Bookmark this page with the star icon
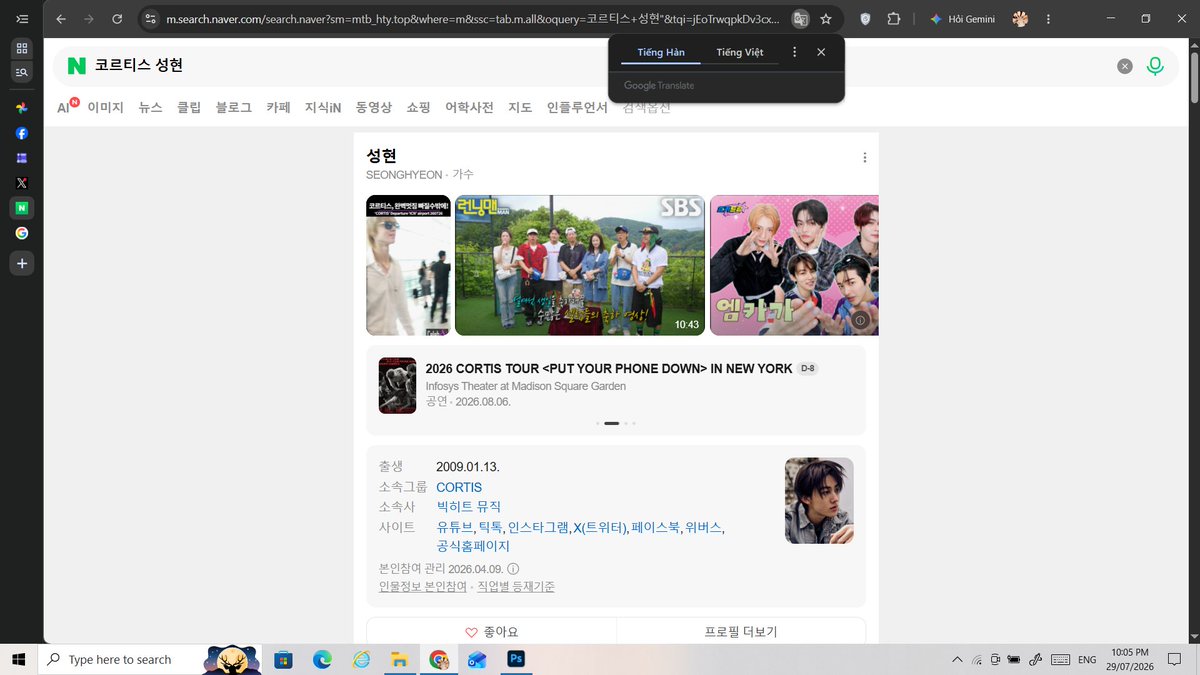 826,19
